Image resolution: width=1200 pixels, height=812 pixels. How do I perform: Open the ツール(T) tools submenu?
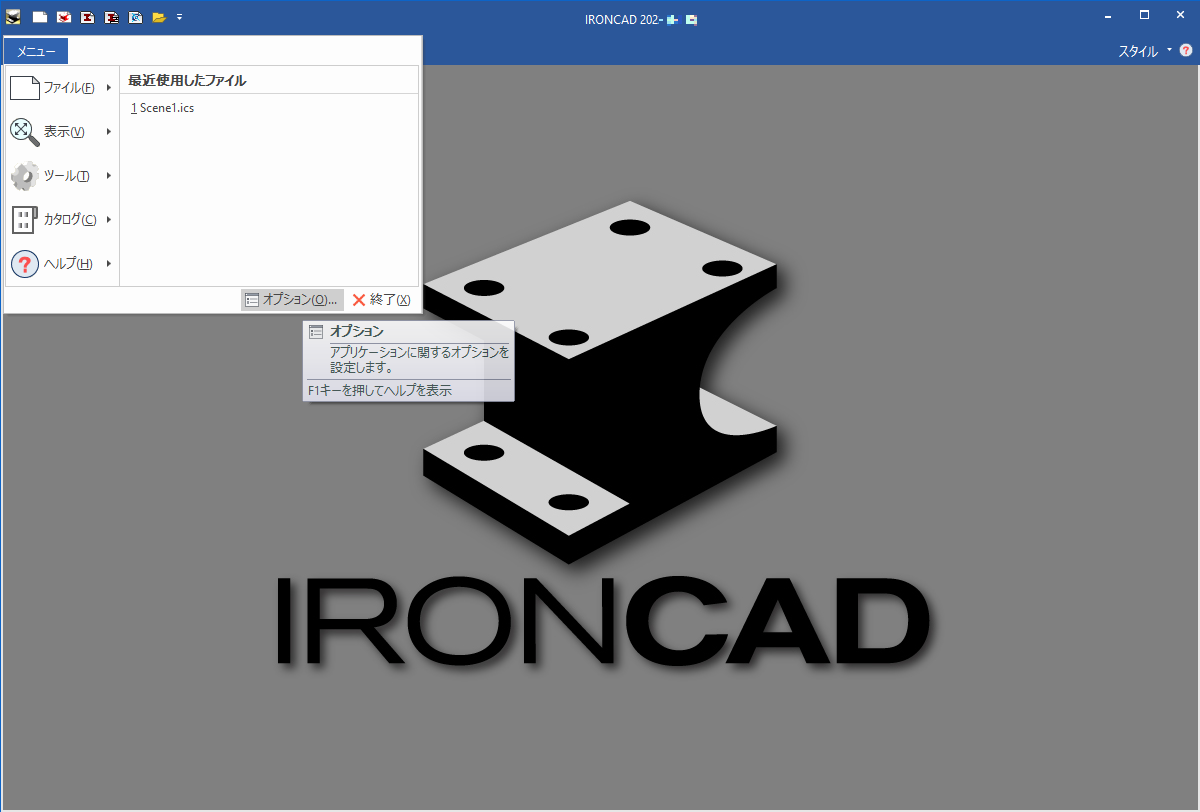(x=61, y=176)
